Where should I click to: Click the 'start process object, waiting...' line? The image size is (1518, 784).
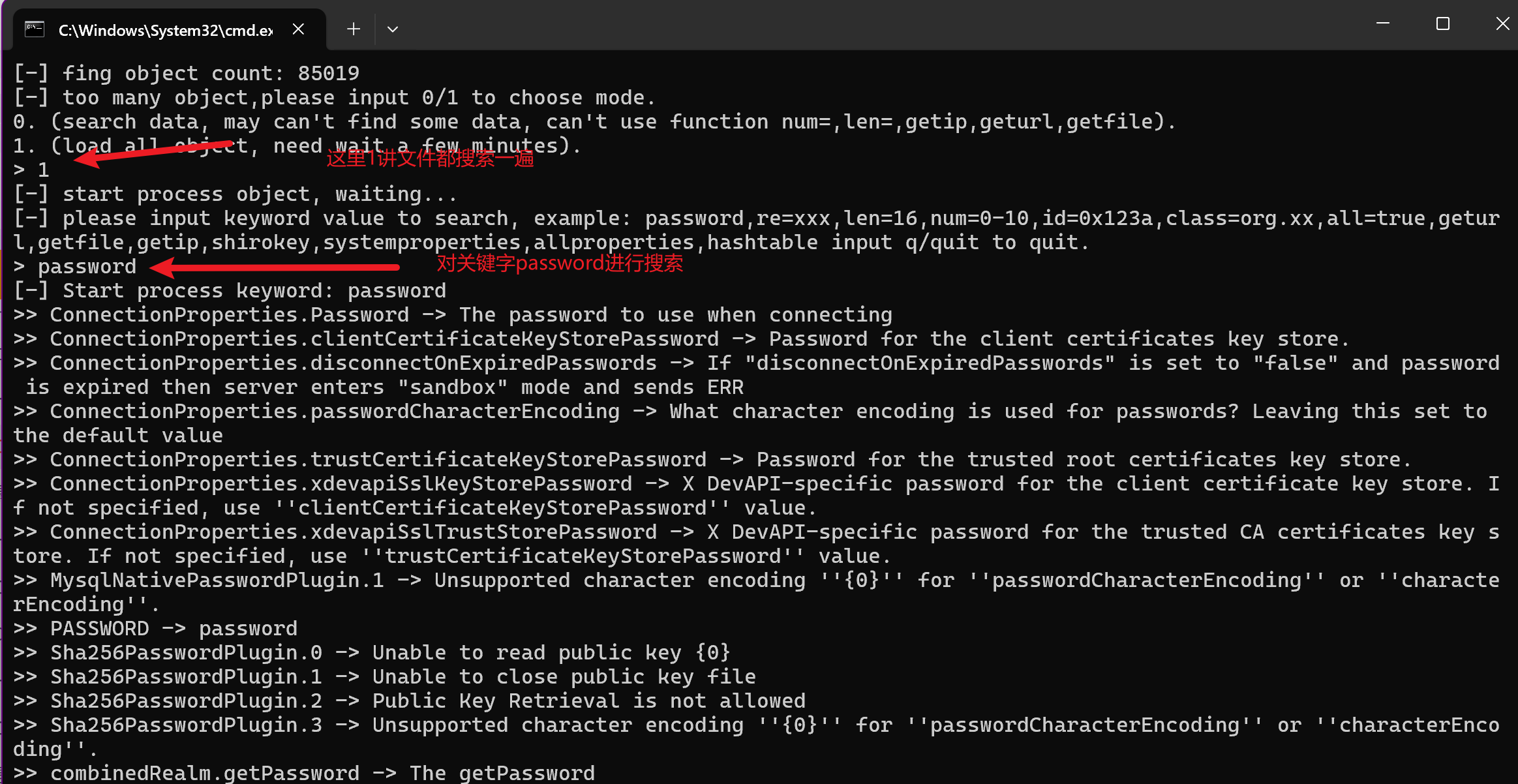click(x=235, y=194)
